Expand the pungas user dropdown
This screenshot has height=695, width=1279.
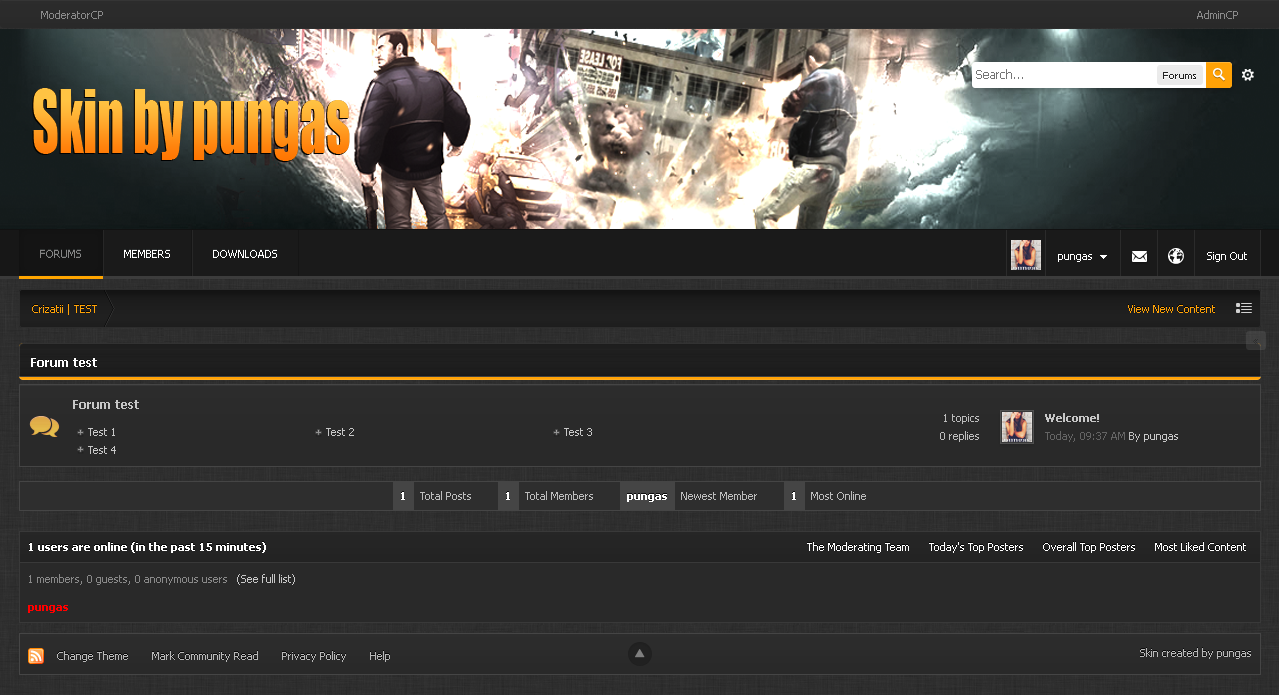point(1082,256)
